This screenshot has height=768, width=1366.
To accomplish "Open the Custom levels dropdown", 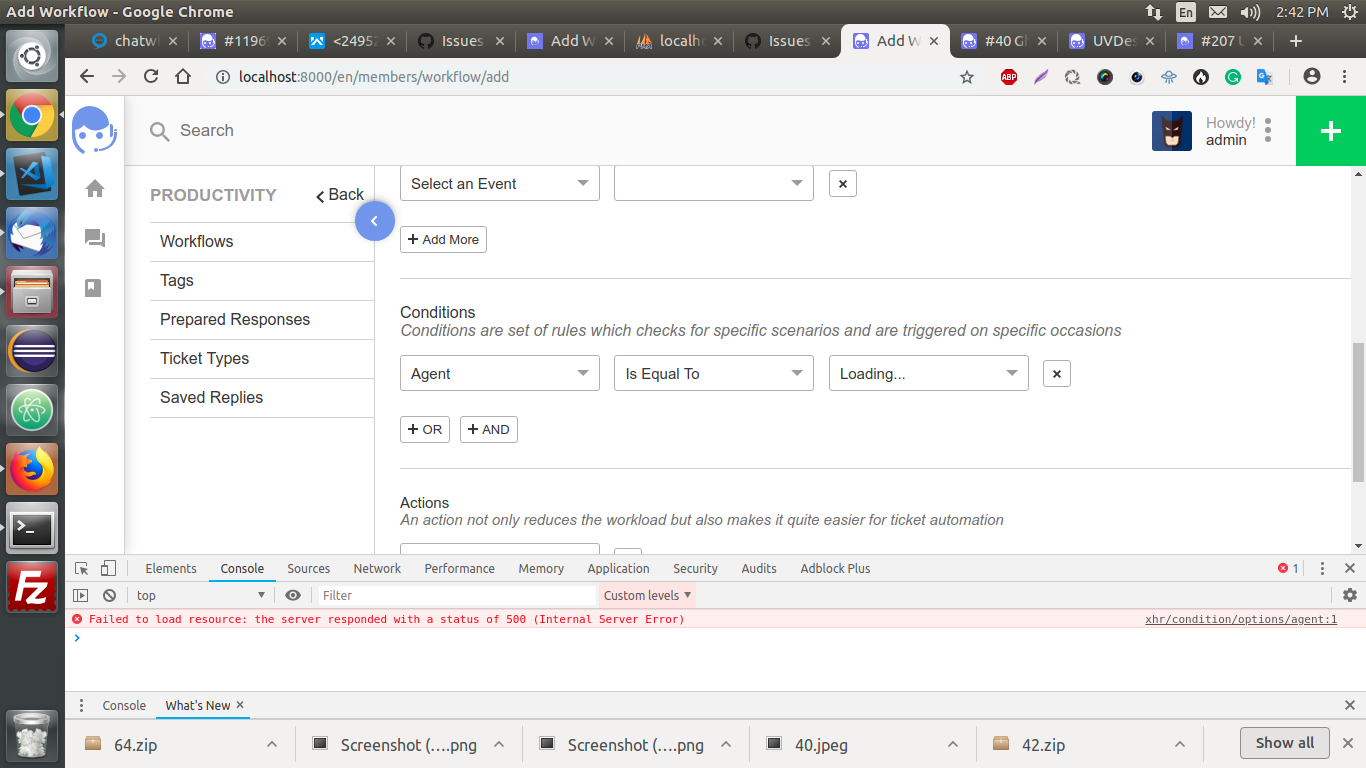I will (x=645, y=595).
